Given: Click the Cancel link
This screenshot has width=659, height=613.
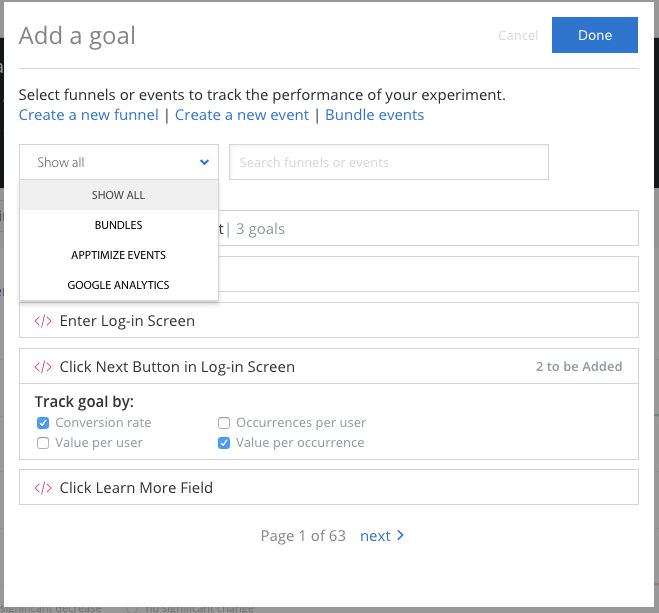Looking at the screenshot, I should point(518,36).
